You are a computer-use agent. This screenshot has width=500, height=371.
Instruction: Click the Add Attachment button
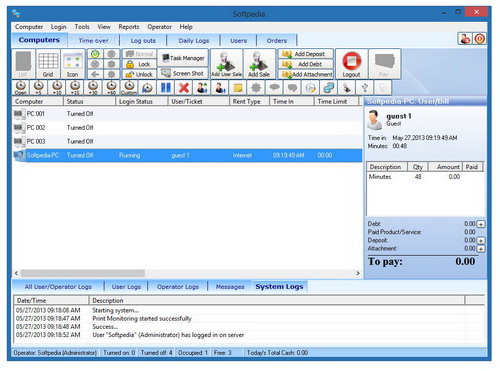click(306, 74)
